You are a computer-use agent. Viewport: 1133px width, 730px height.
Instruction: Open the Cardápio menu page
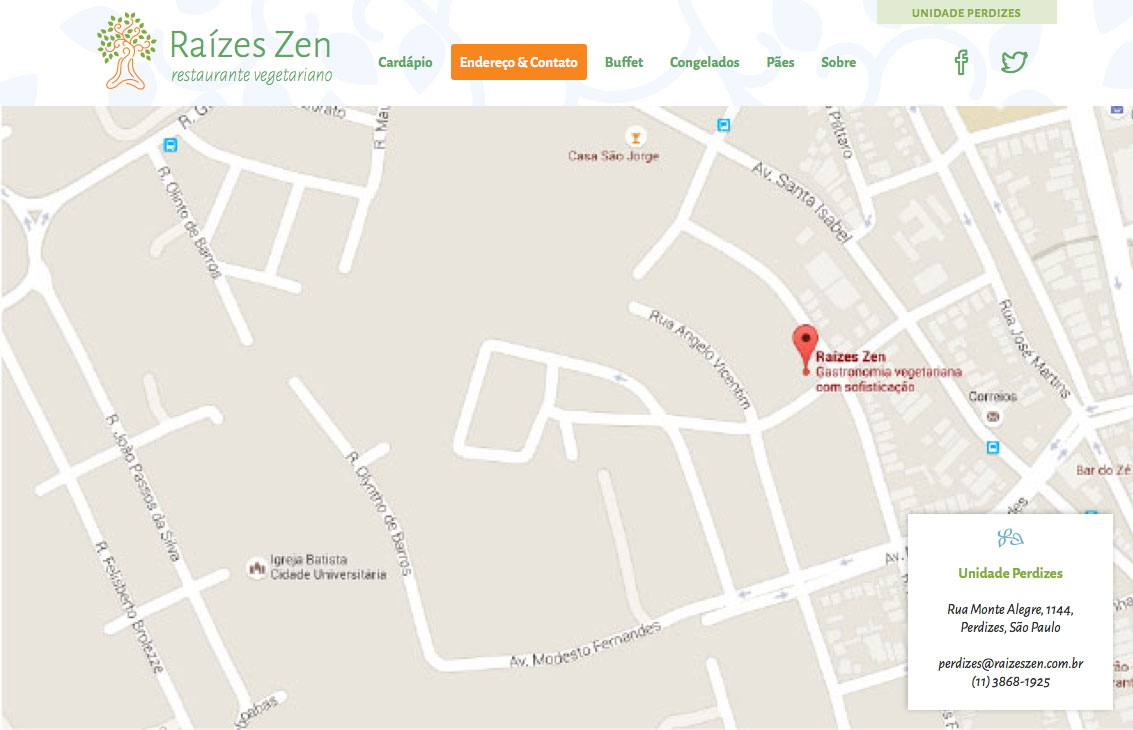point(405,62)
